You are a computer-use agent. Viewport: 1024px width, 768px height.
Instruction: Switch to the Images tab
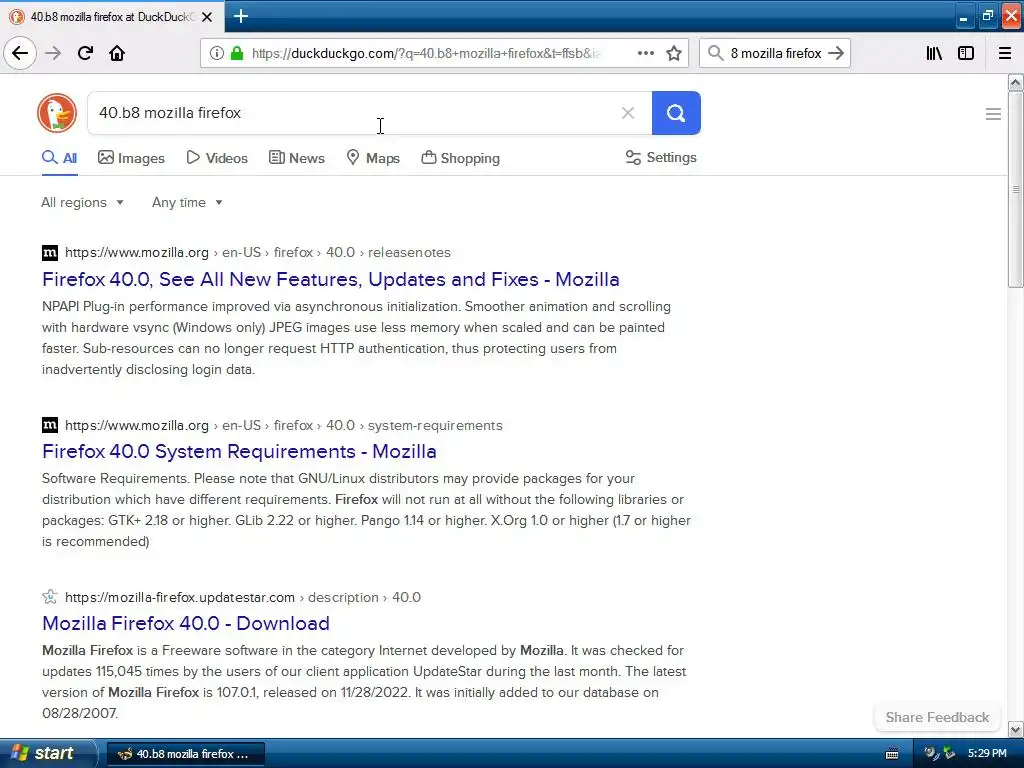coord(131,158)
